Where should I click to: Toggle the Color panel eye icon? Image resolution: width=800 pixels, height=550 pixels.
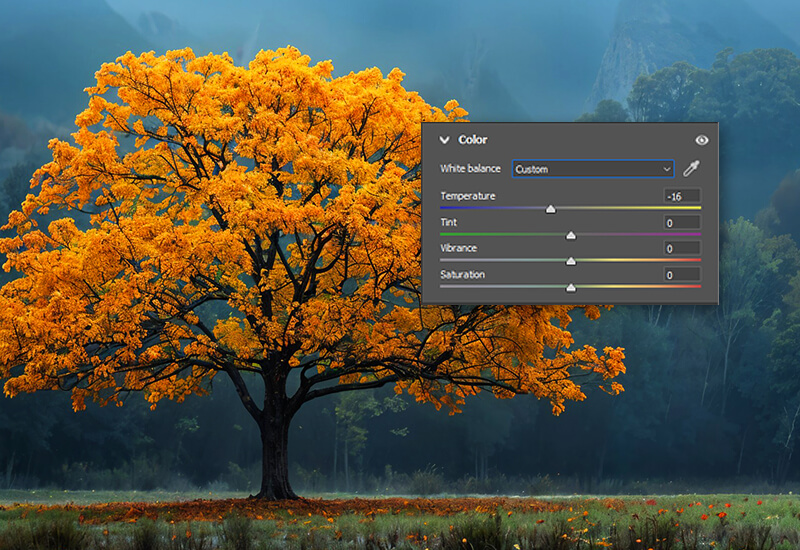coord(701,140)
